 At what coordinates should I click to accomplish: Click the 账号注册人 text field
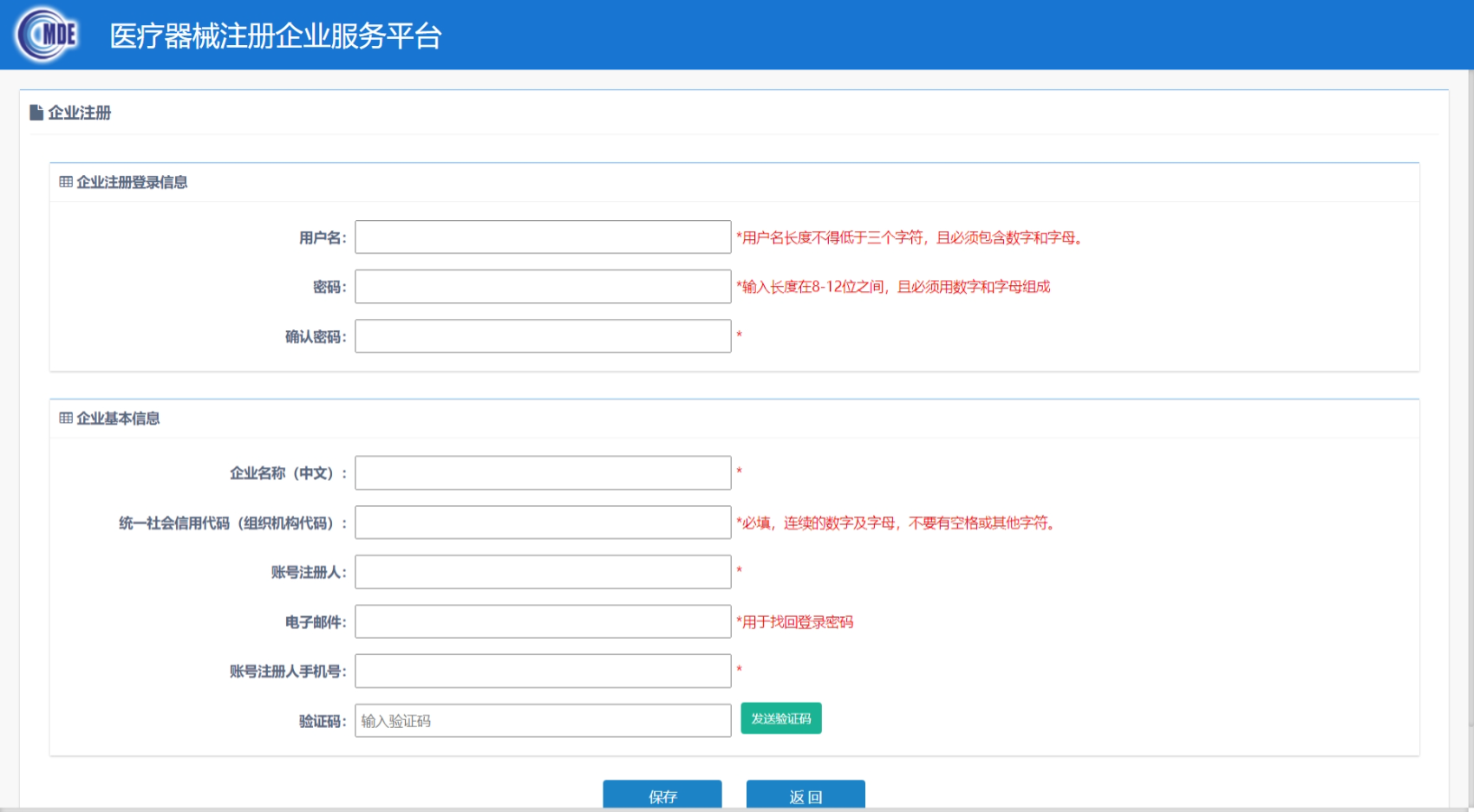(543, 572)
